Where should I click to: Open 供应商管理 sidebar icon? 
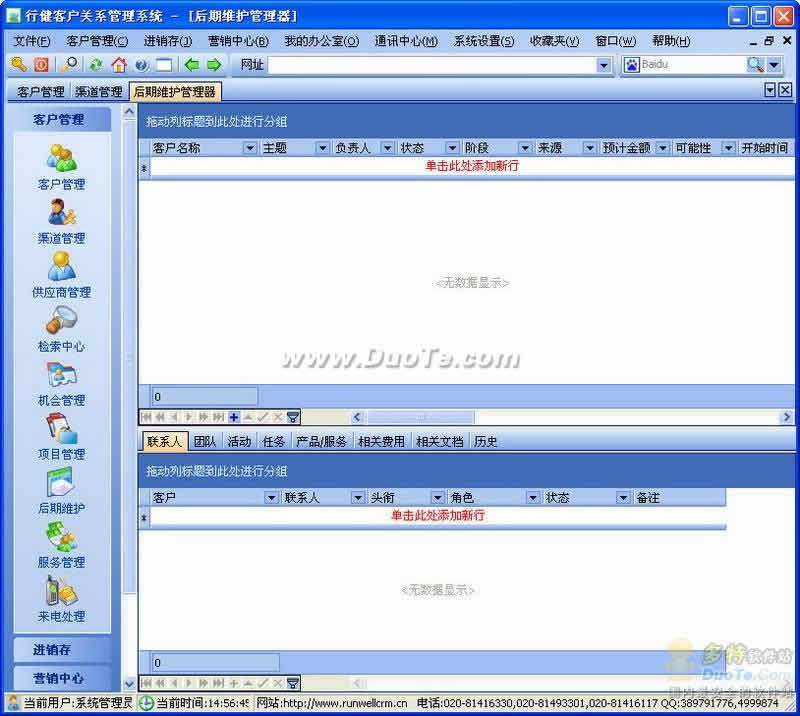pos(61,266)
